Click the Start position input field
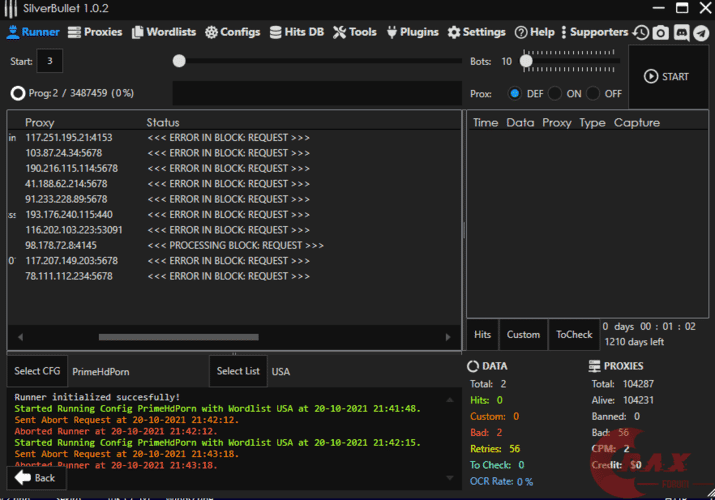This screenshot has height=500, width=715. [50, 61]
